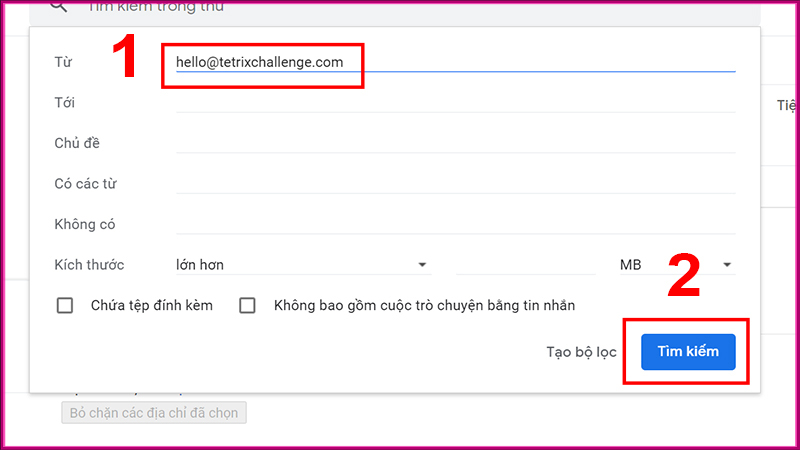Enable 'Chứa tệp đính kèm' checkbox
This screenshot has width=800, height=450.
65,306
